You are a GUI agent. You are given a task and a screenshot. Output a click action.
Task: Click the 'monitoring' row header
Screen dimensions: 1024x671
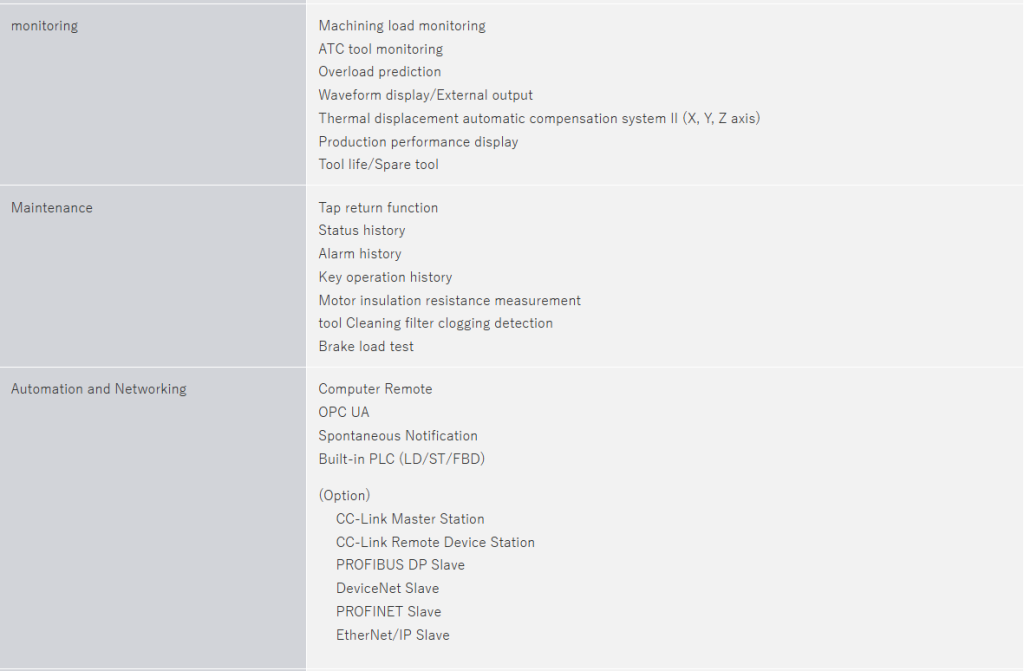click(x=44, y=26)
